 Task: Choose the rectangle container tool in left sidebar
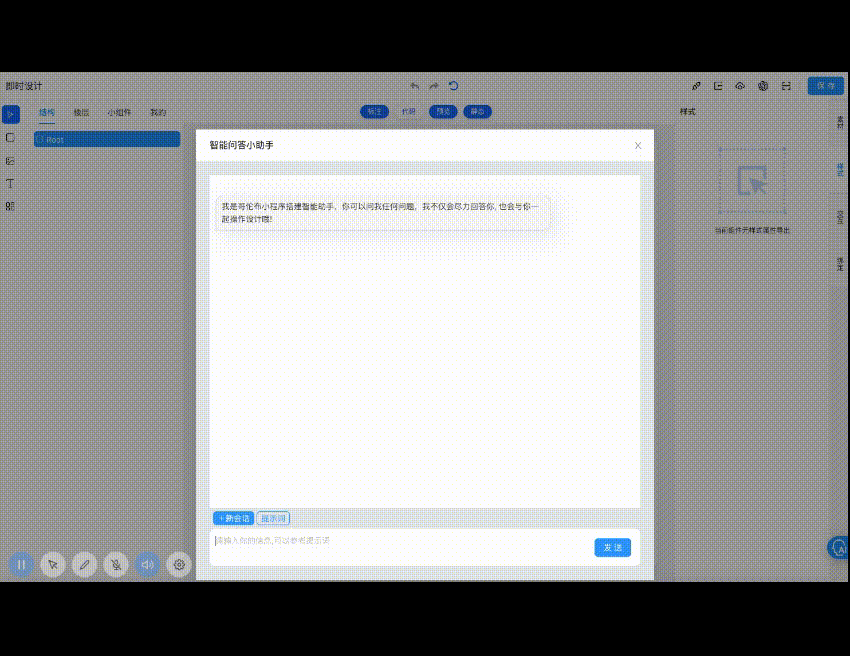coord(10,138)
